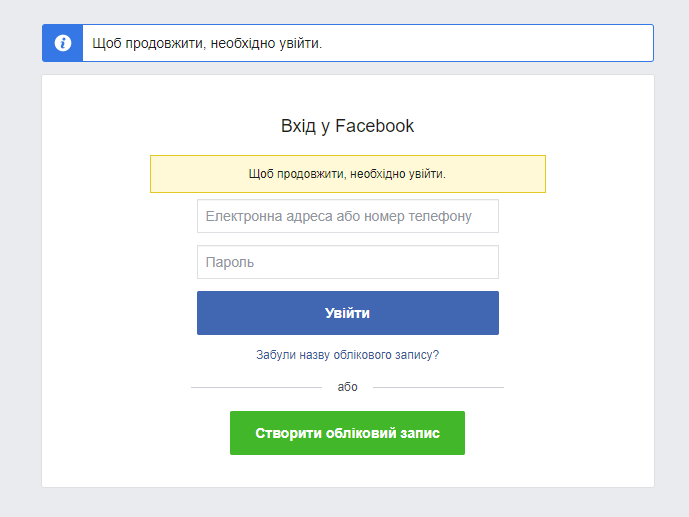The image size is (689, 517).
Task: Start creating a new Facebook account
Action: 347,433
